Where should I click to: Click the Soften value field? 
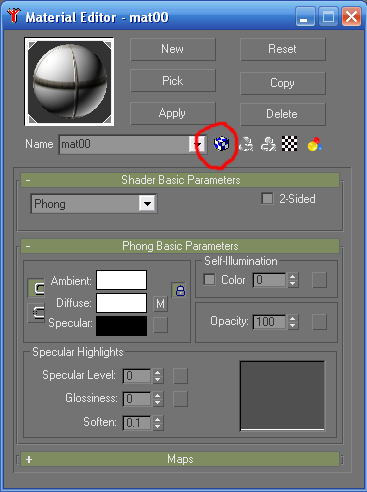click(x=137, y=423)
